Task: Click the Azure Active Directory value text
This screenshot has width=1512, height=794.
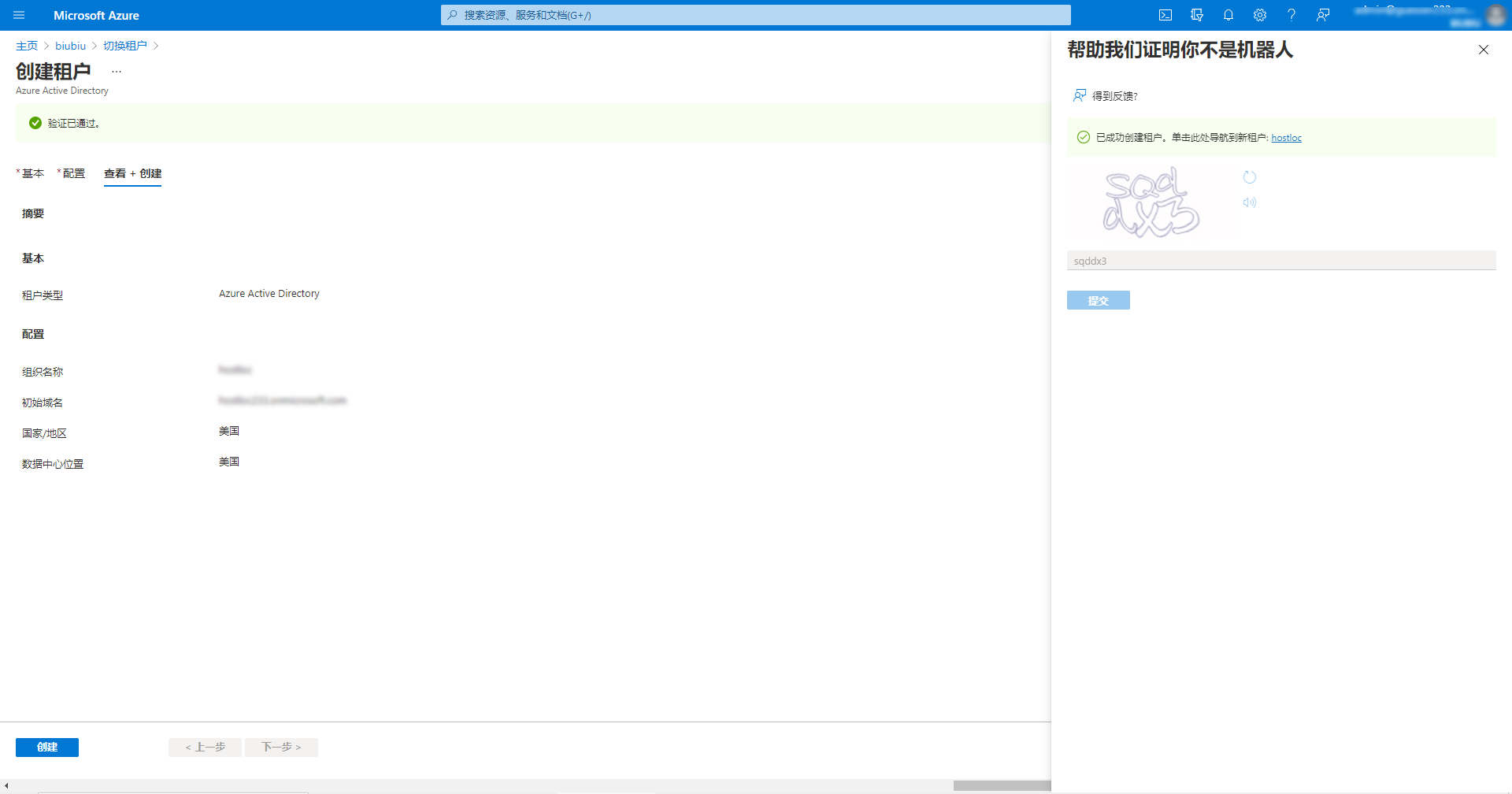Action: coord(269,294)
